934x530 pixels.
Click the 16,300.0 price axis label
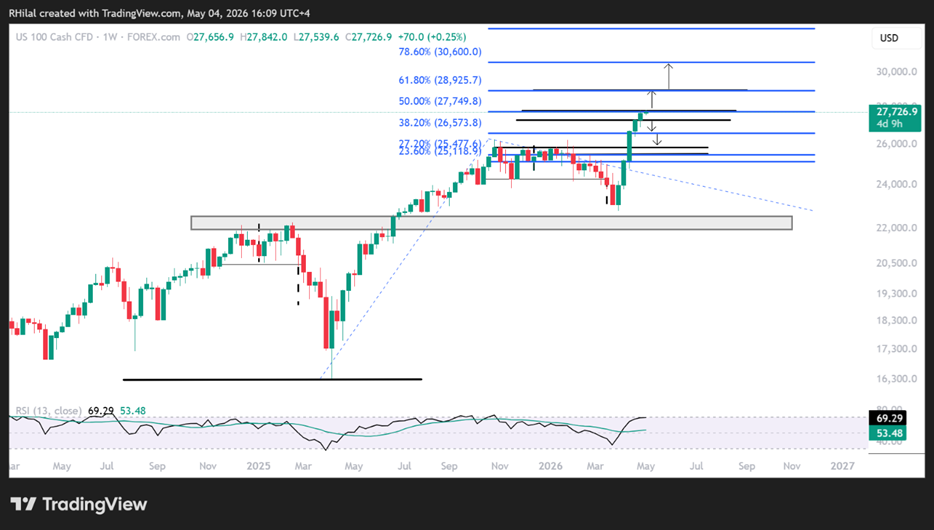pos(896,379)
